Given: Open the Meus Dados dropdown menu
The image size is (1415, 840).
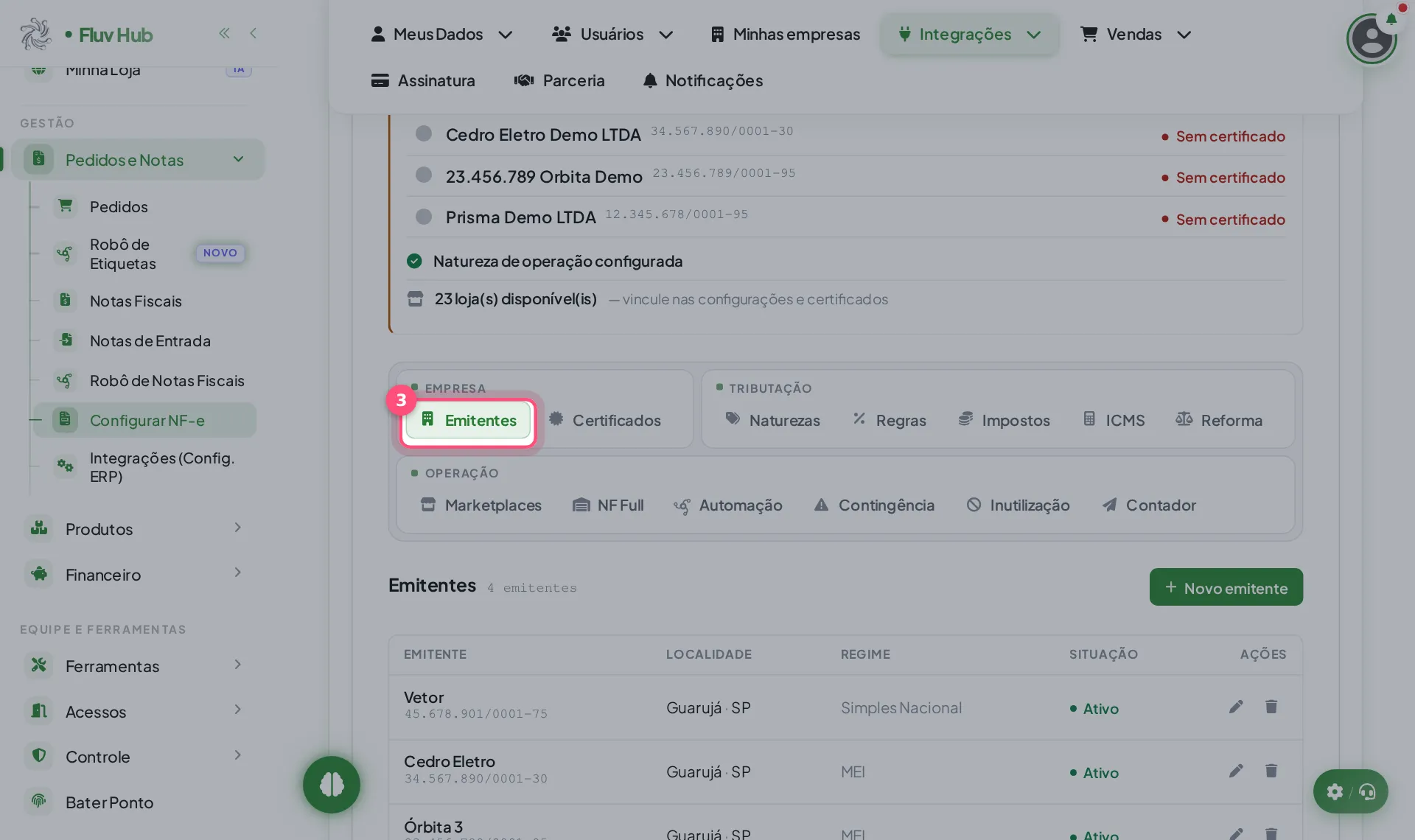Looking at the screenshot, I should [x=441, y=34].
